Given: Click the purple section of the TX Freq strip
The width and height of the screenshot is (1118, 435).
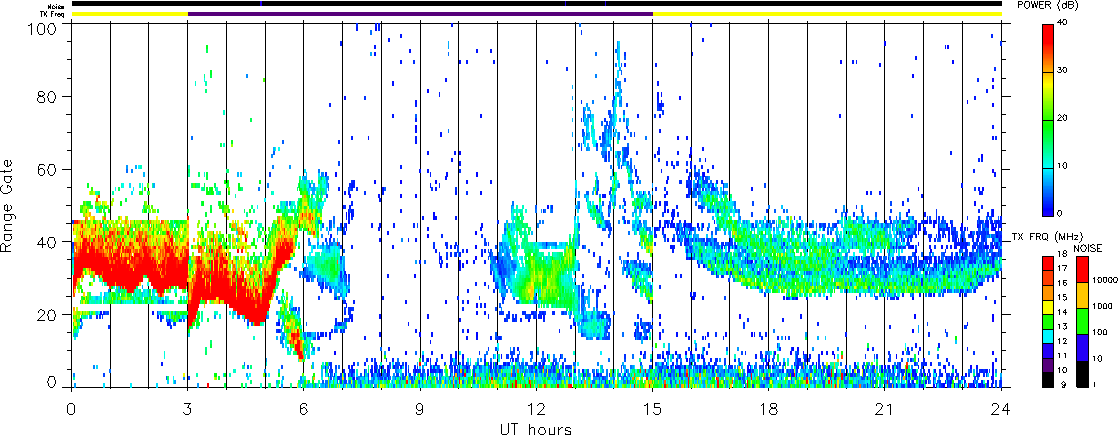Looking at the screenshot, I should tap(420, 14).
